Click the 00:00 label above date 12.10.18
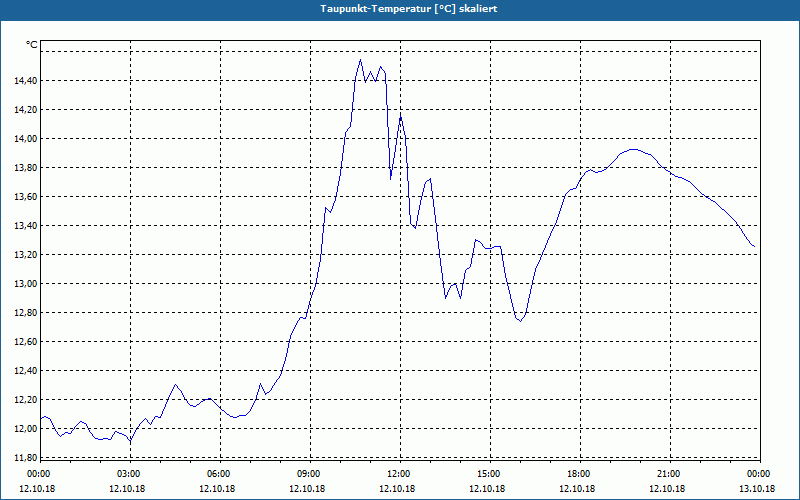 tap(37, 474)
